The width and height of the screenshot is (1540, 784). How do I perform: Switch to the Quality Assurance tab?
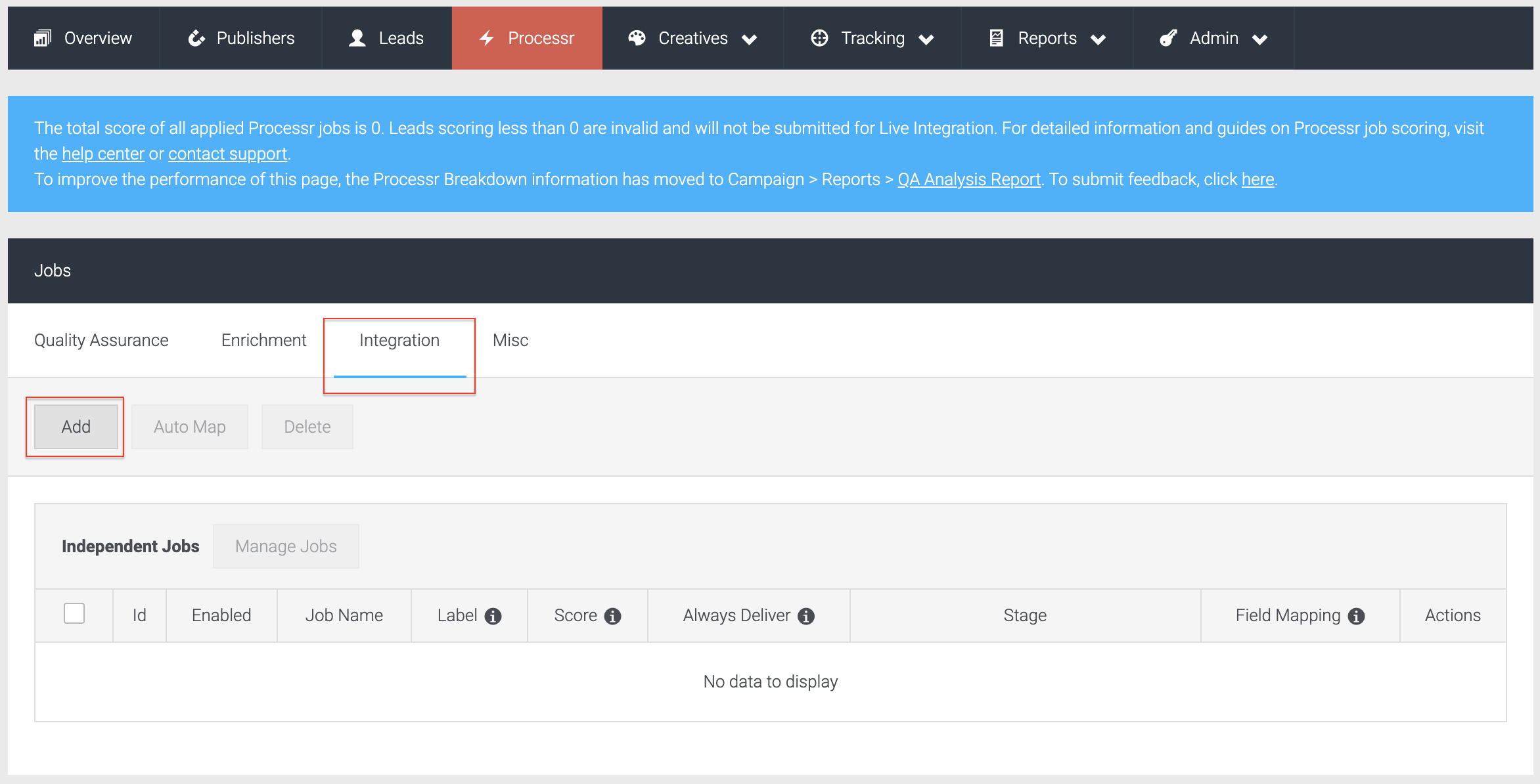click(101, 340)
